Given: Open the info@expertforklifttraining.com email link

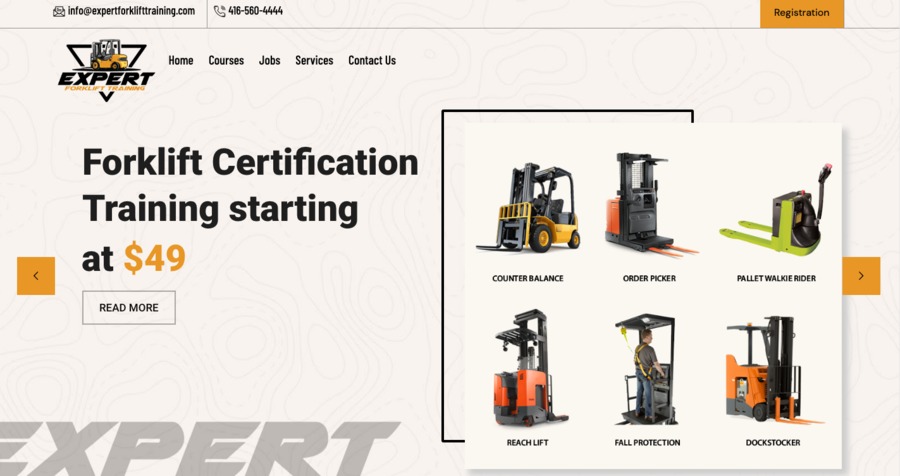Looking at the screenshot, I should point(131,11).
